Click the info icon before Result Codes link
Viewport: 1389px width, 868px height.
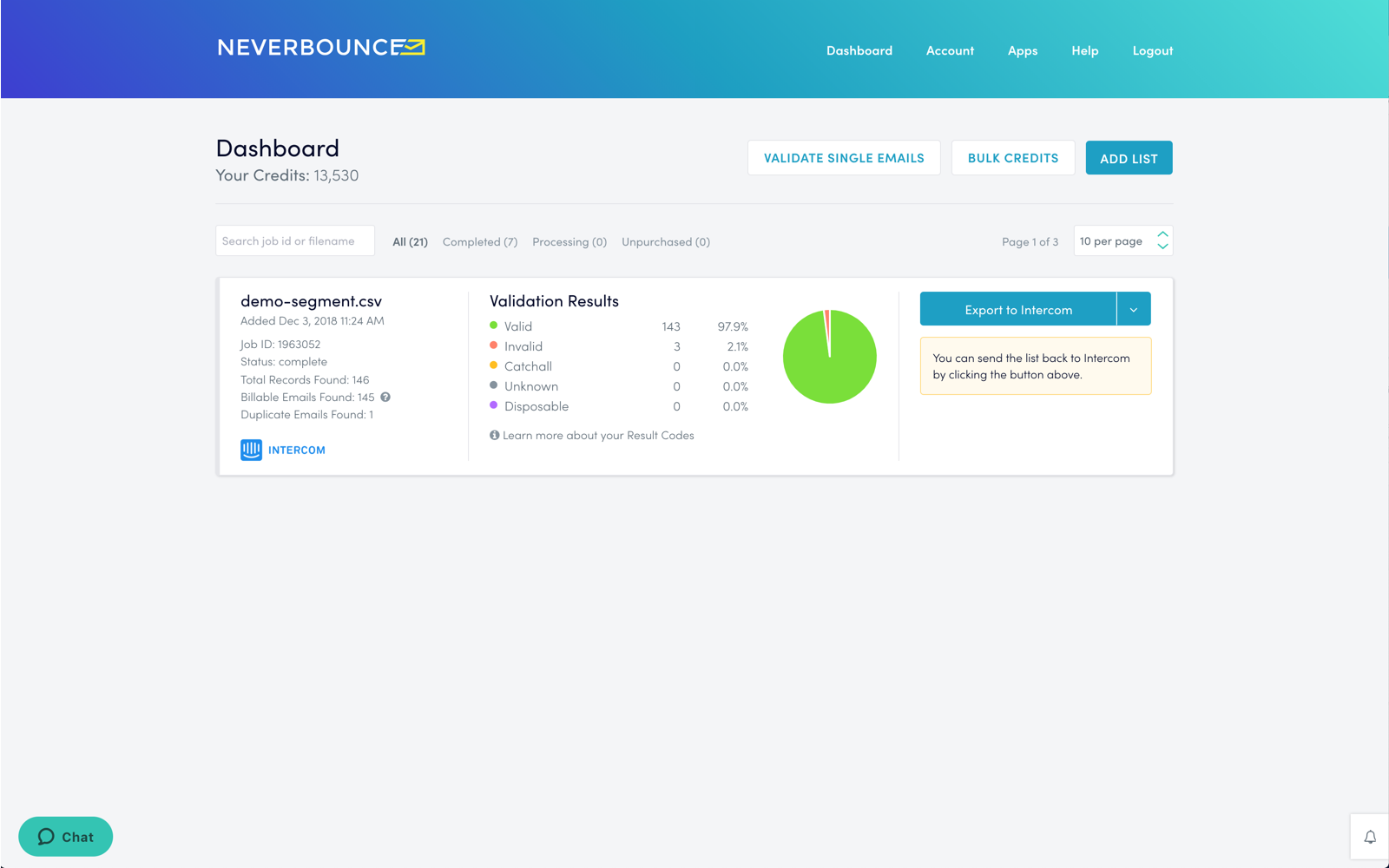(495, 435)
